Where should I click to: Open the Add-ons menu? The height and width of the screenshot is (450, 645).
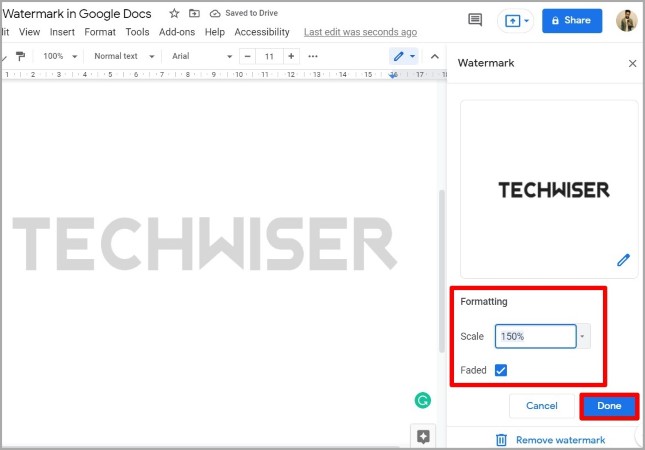(177, 32)
